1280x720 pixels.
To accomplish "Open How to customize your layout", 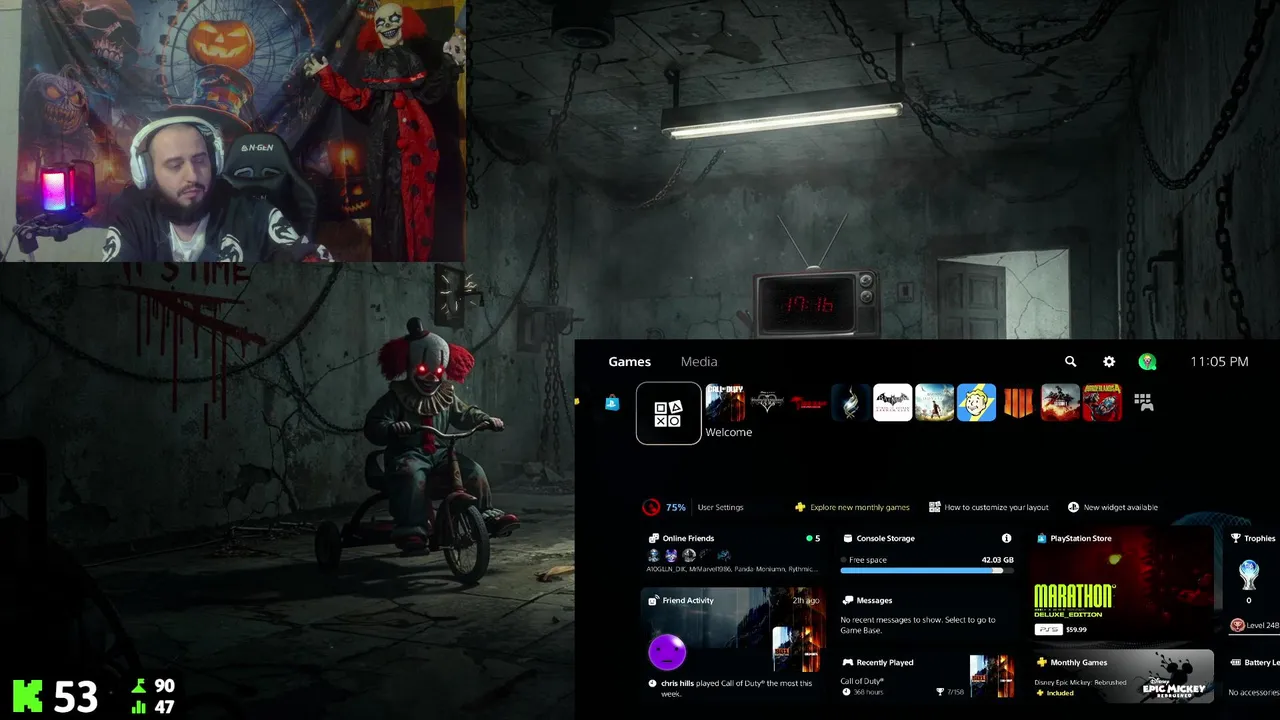I will click(989, 507).
